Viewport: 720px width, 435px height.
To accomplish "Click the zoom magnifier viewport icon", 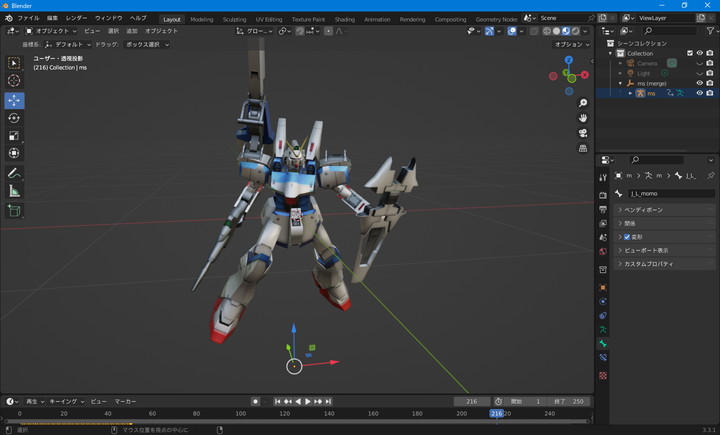I will click(583, 103).
